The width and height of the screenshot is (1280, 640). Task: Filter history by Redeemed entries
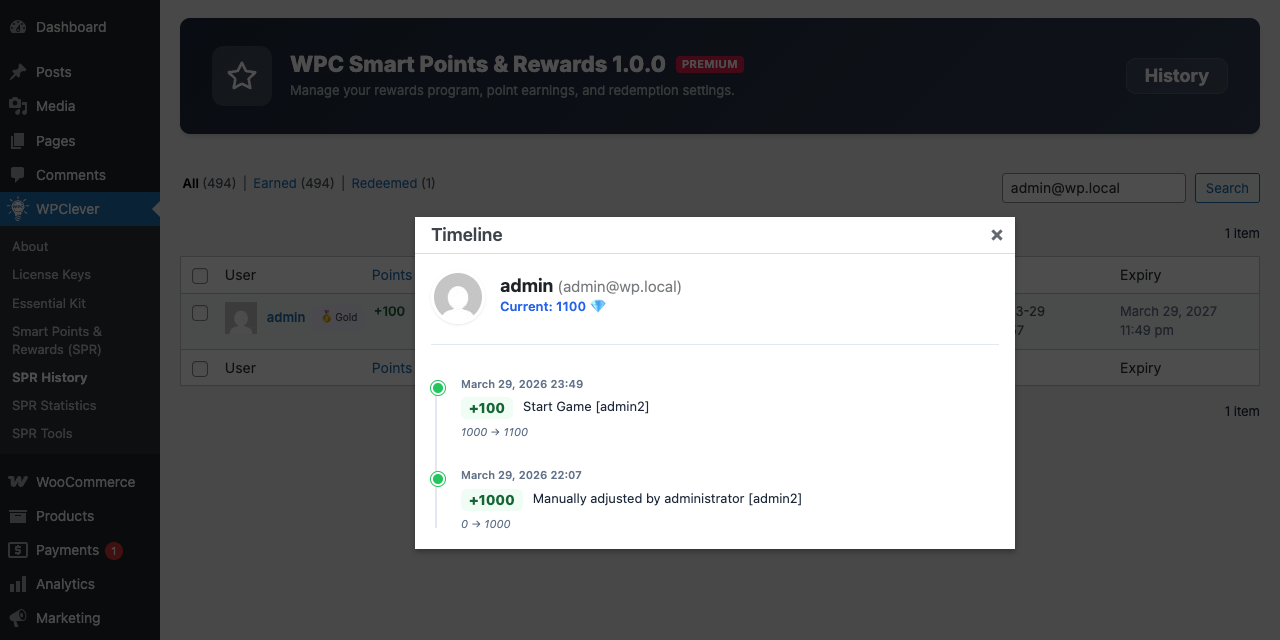pos(384,183)
